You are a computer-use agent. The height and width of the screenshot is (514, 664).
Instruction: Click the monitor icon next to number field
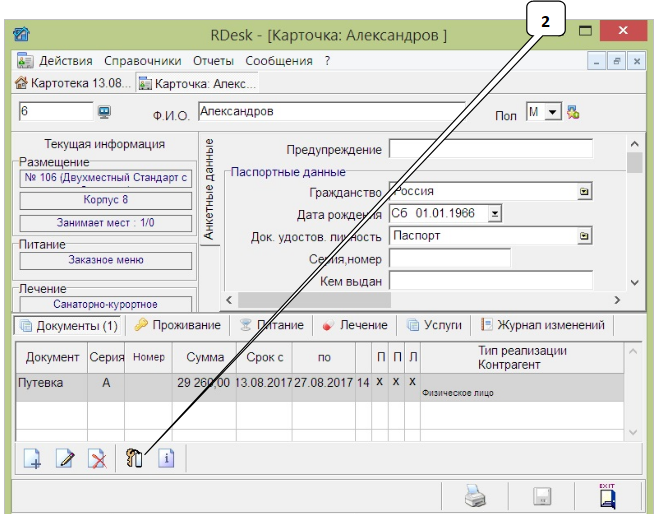104,112
